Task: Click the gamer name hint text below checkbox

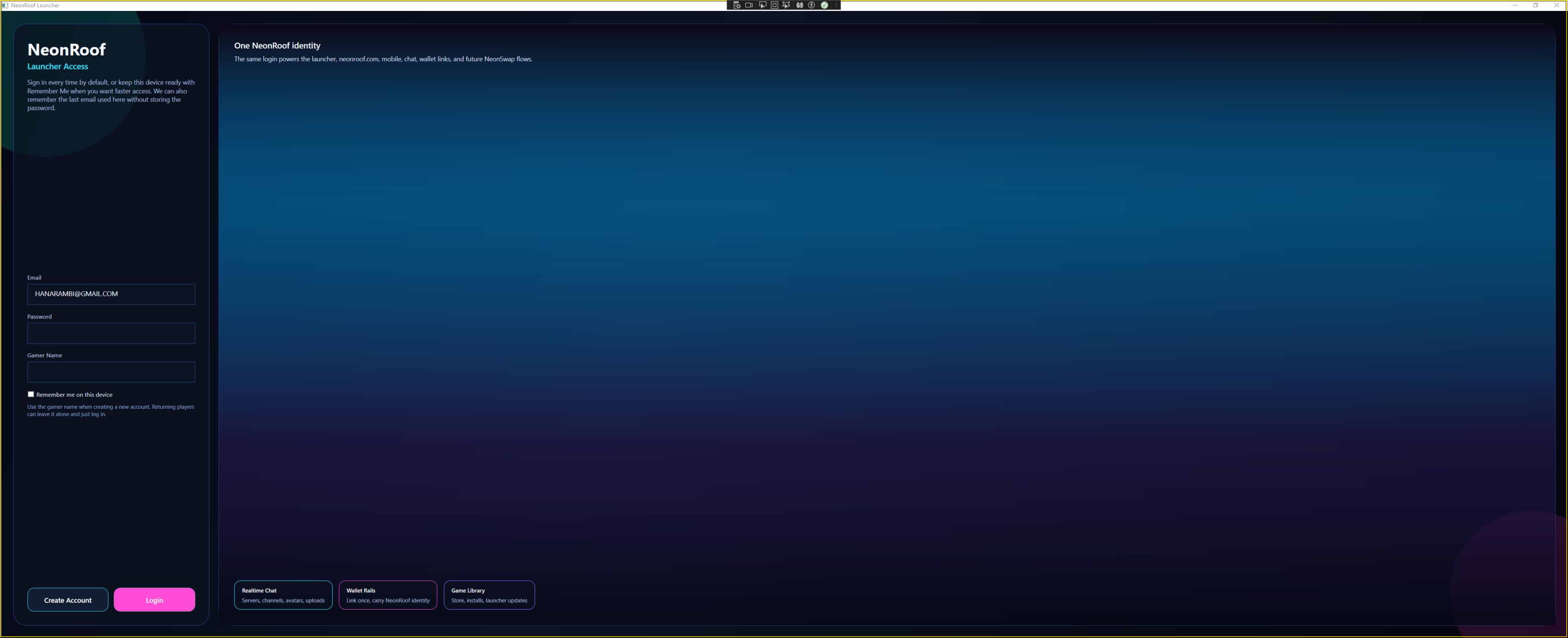Action: point(111,410)
